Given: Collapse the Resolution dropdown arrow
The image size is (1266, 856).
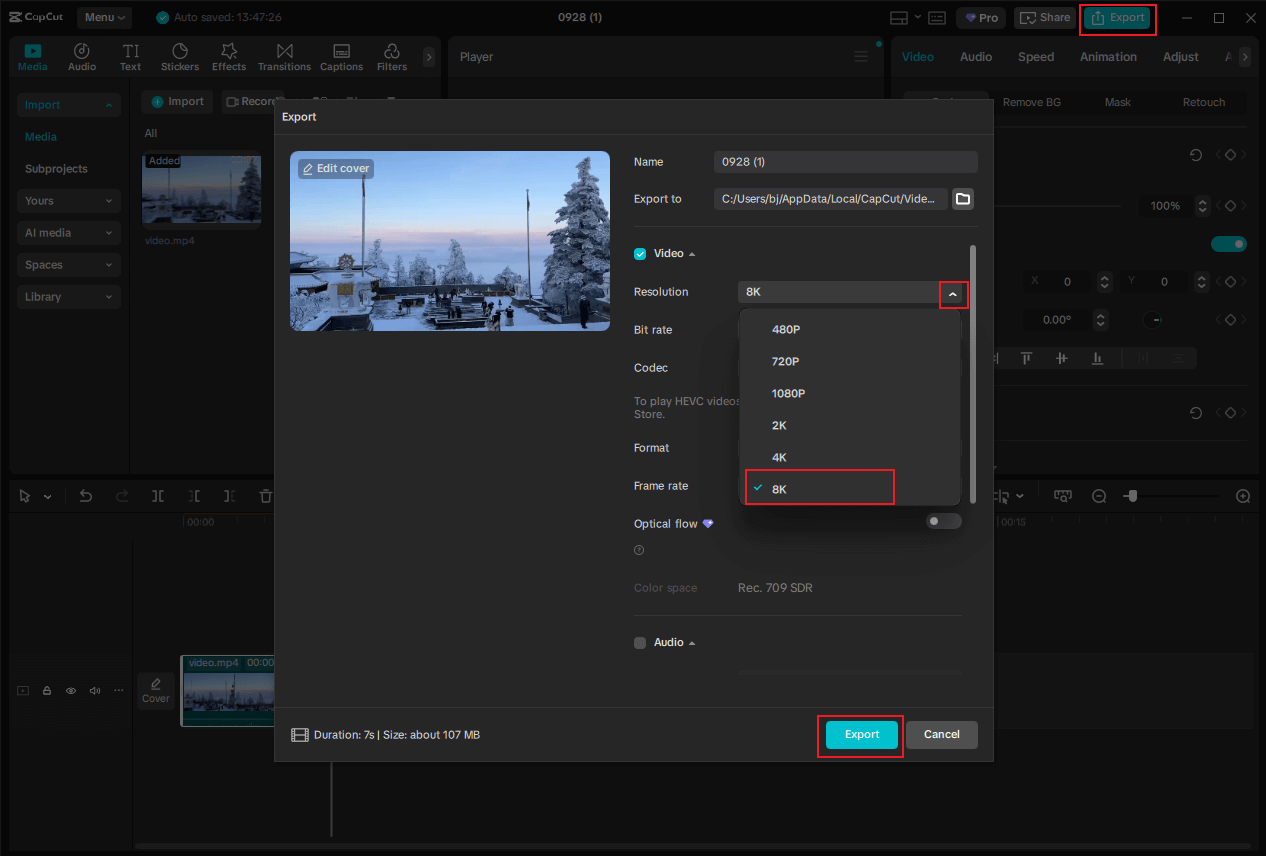Looking at the screenshot, I should pos(953,294).
